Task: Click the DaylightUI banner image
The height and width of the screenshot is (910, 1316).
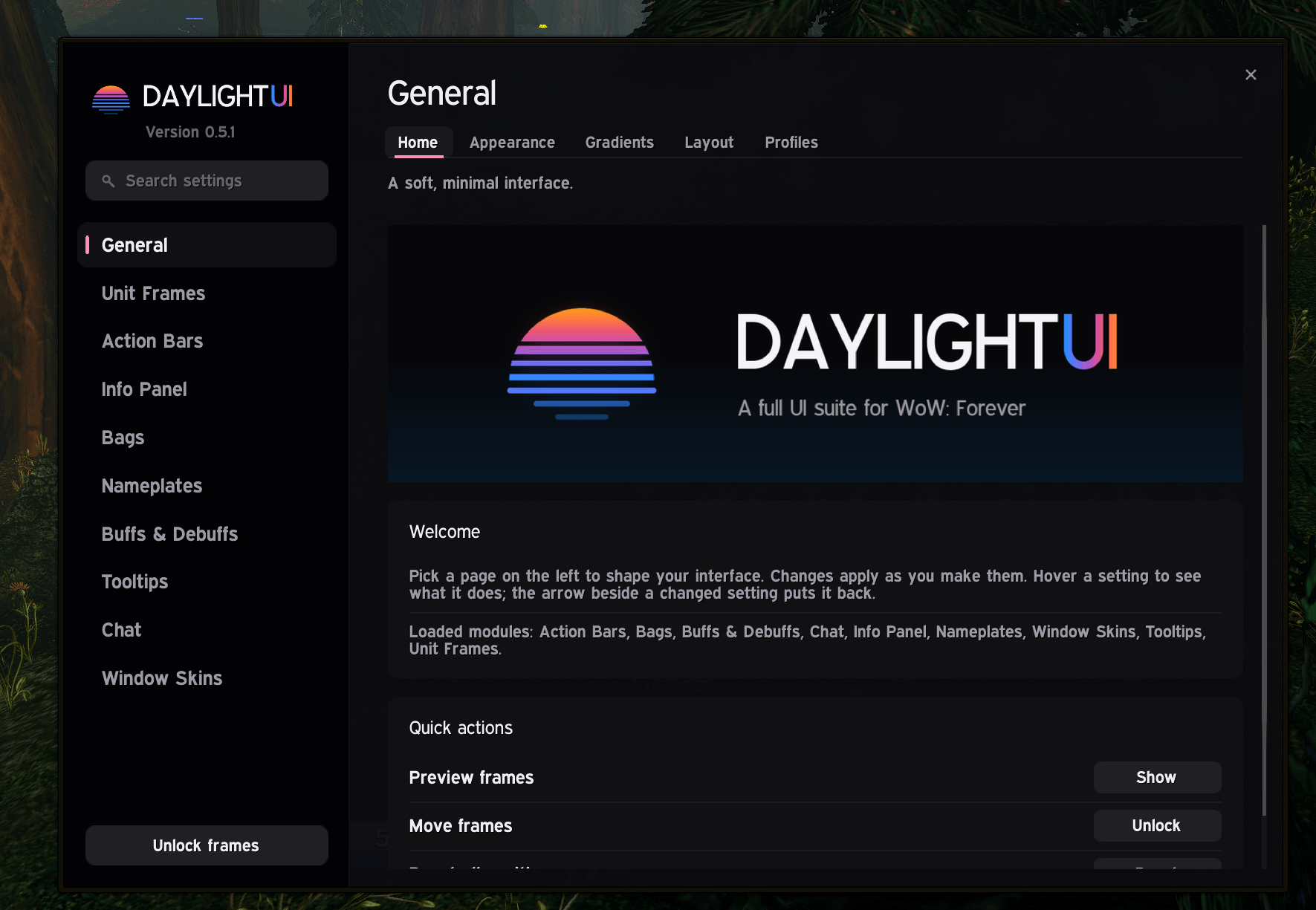Action: click(x=815, y=354)
